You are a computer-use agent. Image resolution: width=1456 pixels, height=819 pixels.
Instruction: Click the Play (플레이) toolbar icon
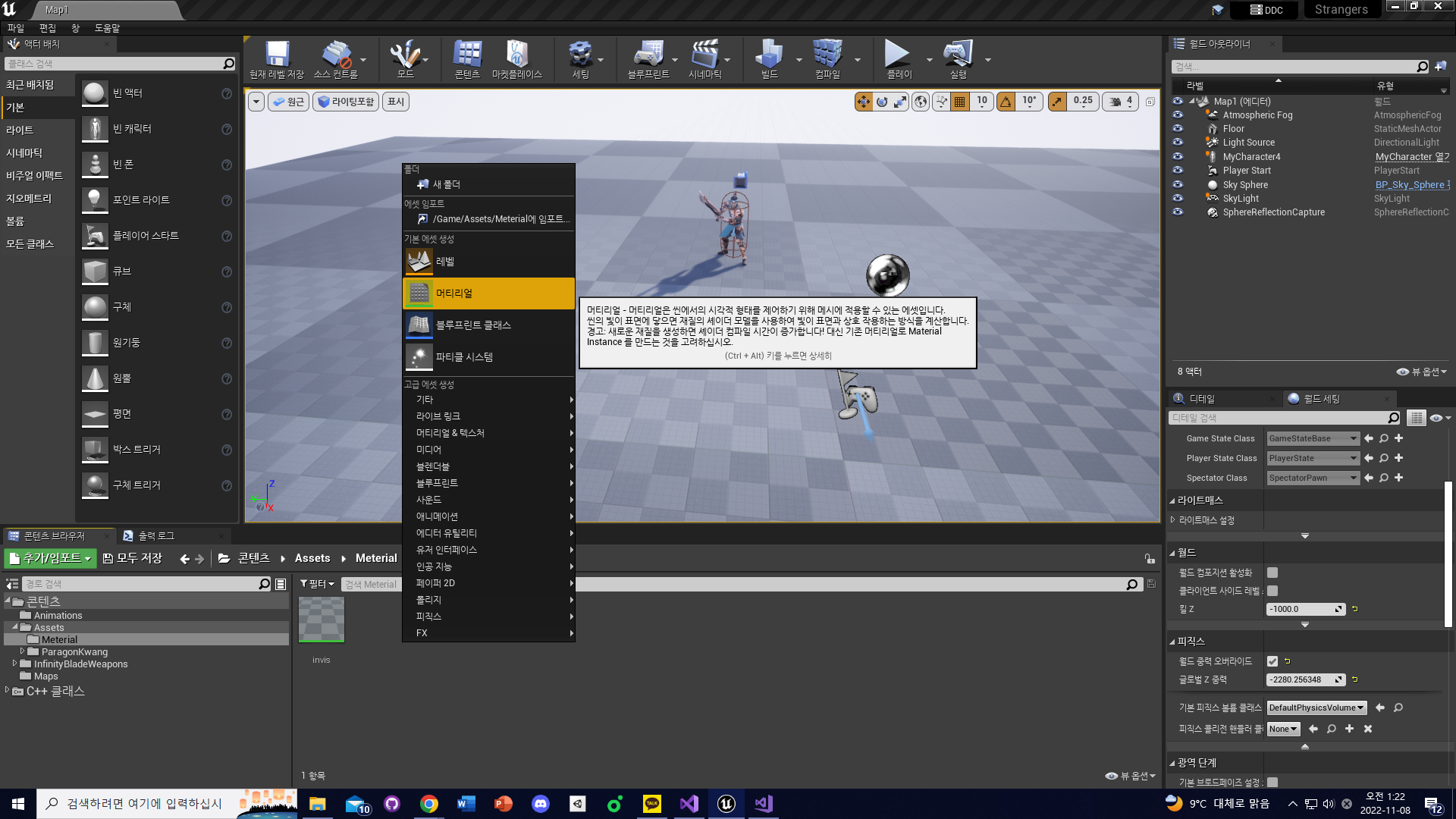click(x=897, y=55)
